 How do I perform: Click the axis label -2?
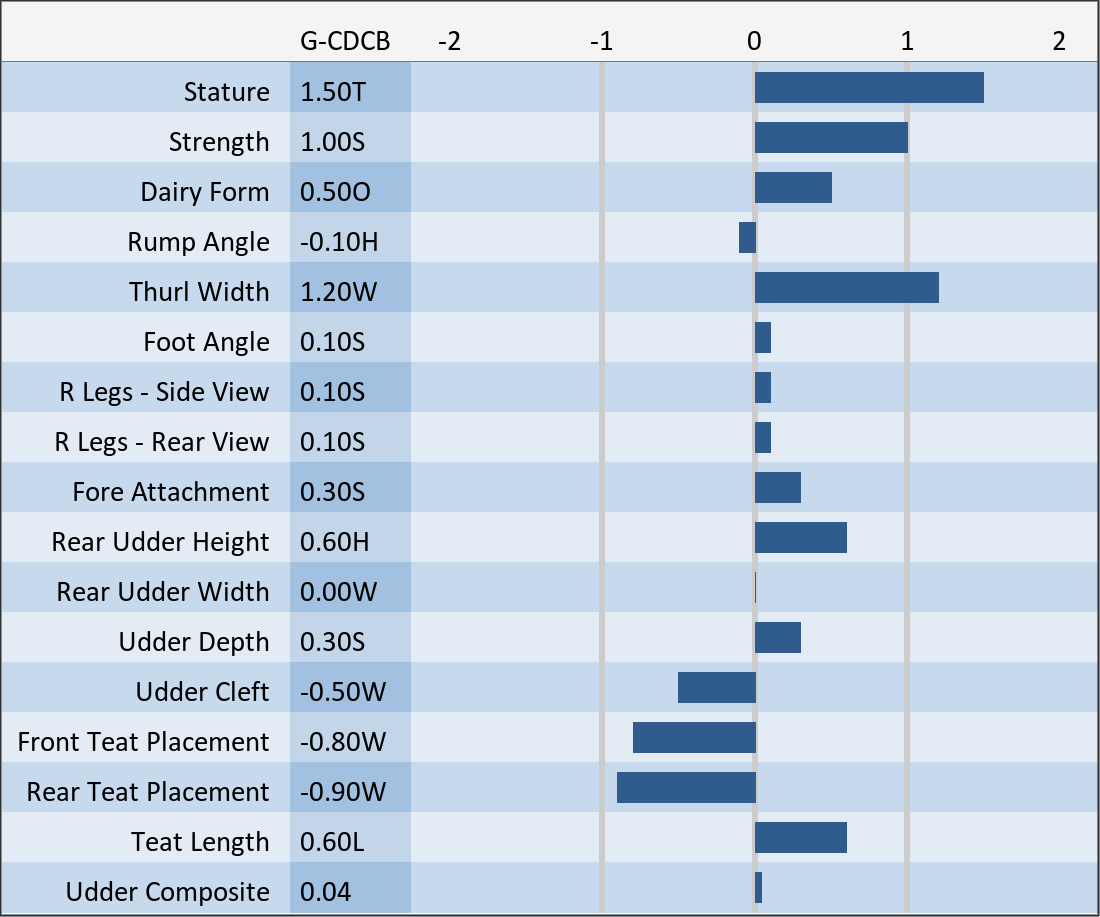coord(450,41)
